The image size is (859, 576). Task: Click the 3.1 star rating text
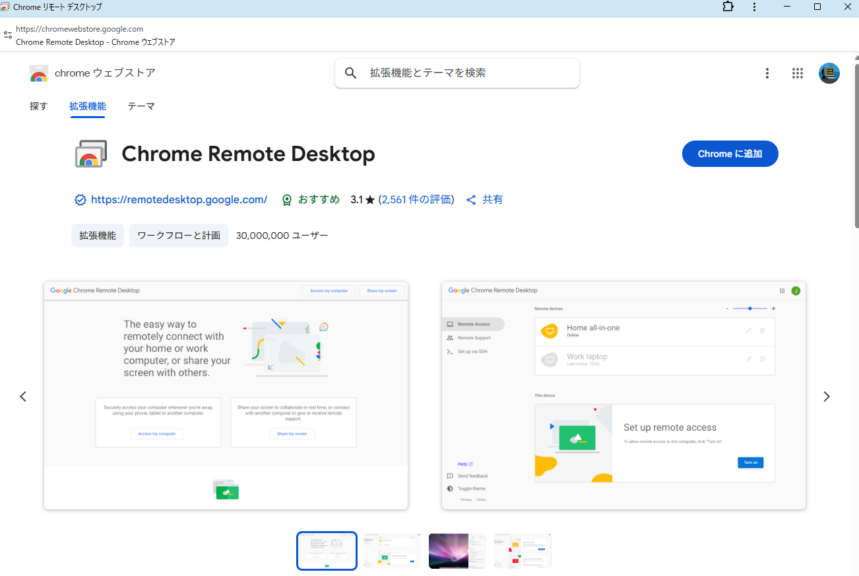(363, 200)
